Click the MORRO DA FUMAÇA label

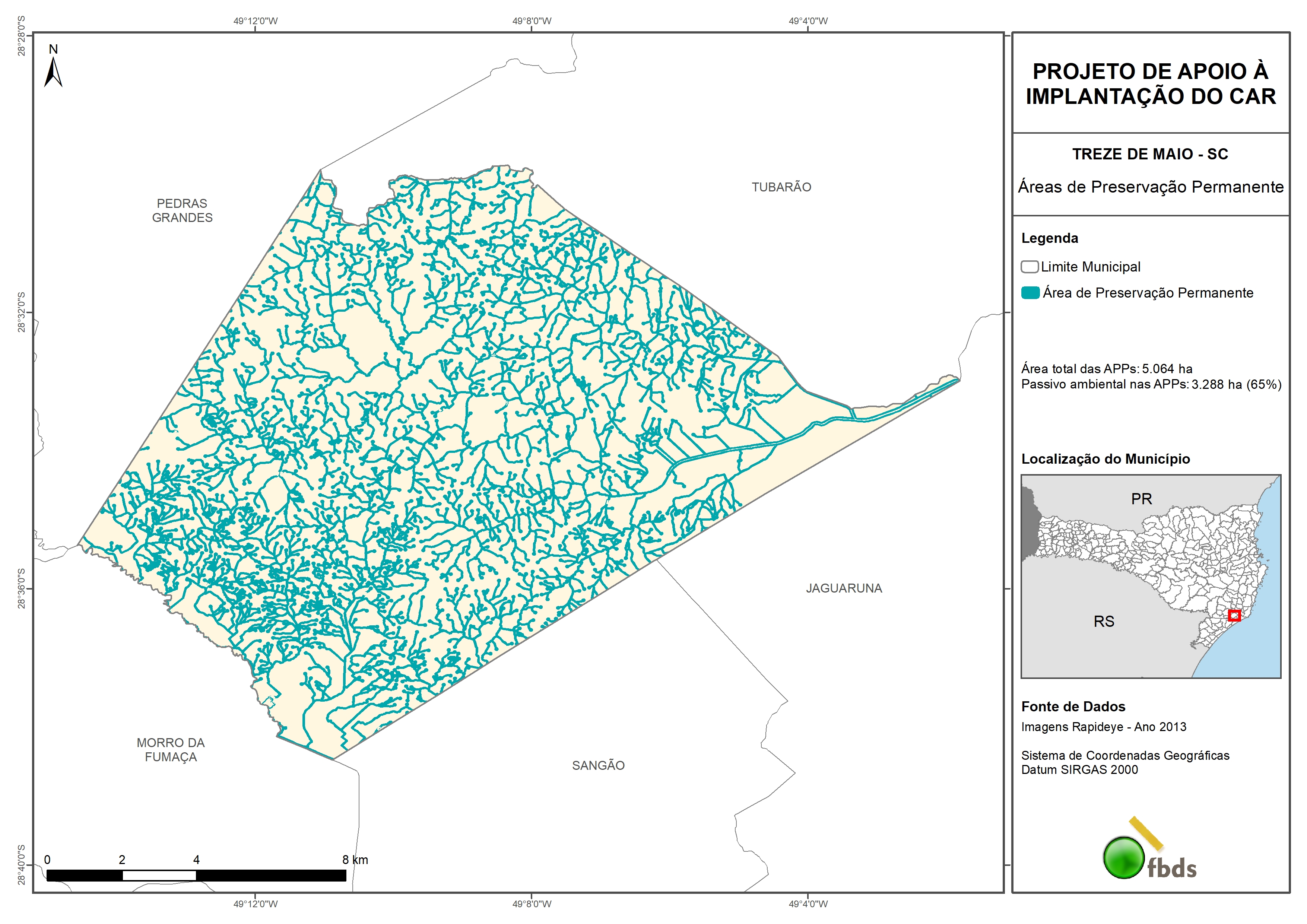[x=171, y=750]
